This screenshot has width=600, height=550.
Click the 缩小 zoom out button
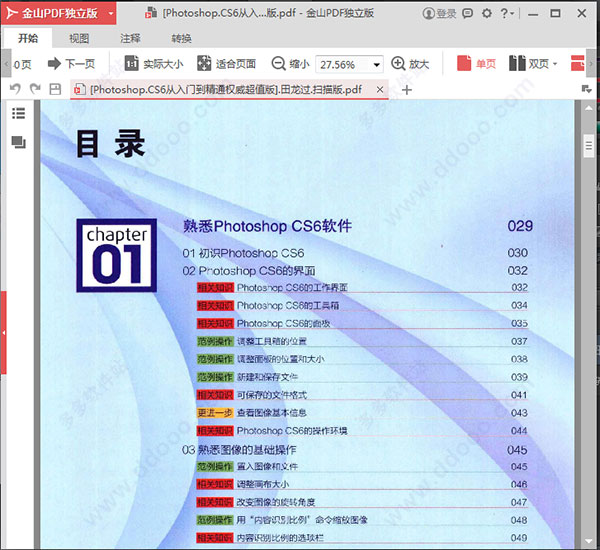[x=290, y=64]
